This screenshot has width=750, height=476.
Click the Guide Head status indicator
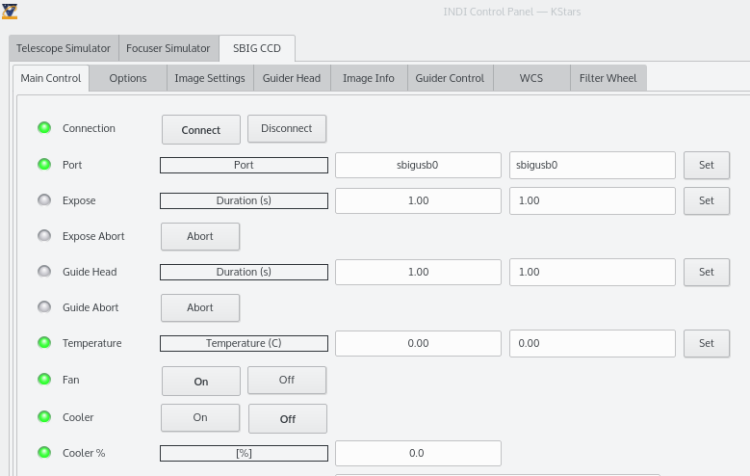pyautogui.click(x=44, y=272)
